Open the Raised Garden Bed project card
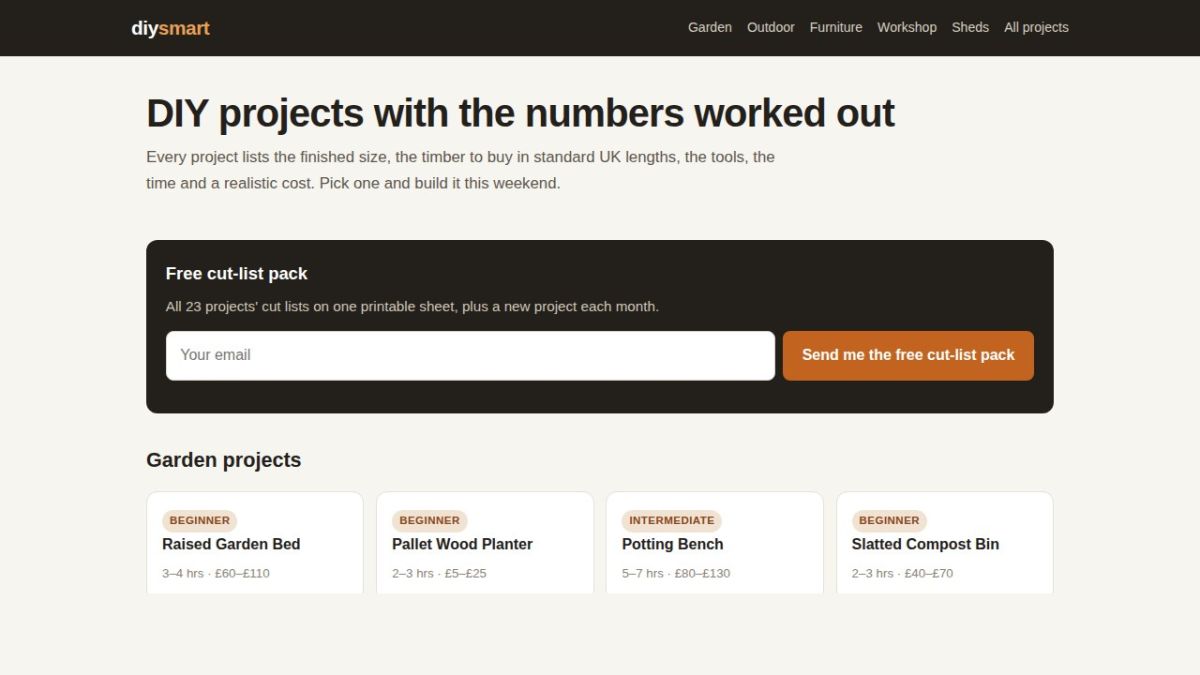The height and width of the screenshot is (675, 1200). 255,543
